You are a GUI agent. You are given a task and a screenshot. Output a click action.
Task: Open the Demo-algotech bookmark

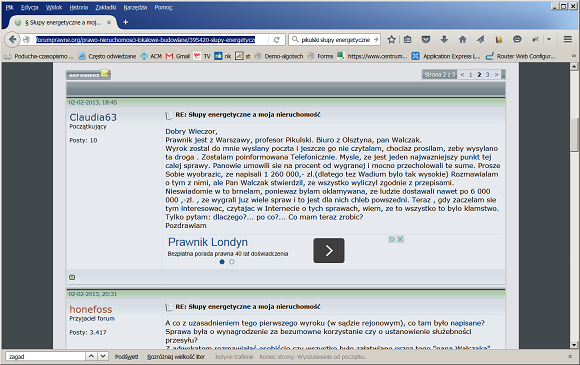point(279,56)
